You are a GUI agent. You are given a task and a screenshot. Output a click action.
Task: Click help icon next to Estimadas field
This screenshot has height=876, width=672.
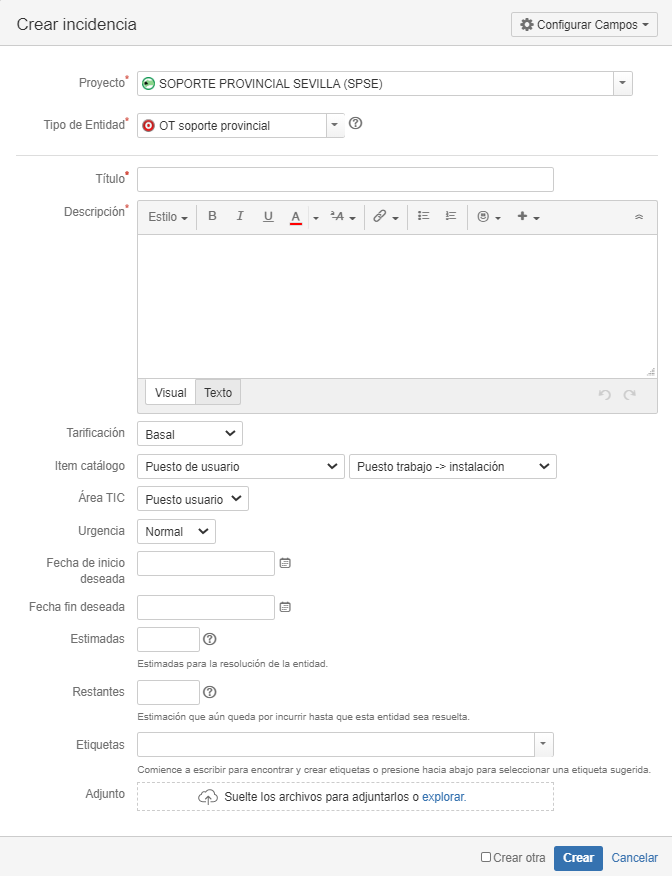pyautogui.click(x=209, y=639)
